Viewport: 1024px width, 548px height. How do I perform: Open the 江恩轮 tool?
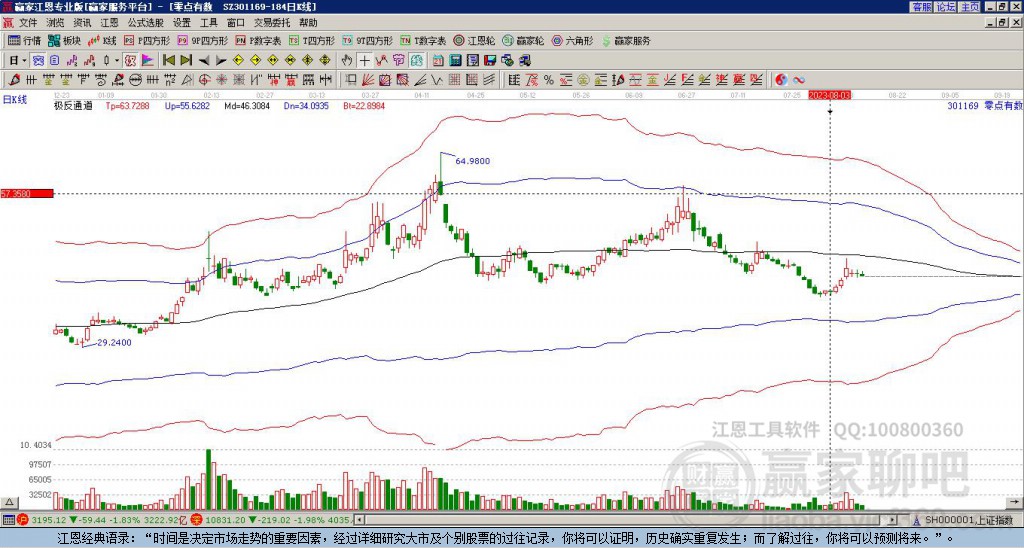(x=474, y=40)
